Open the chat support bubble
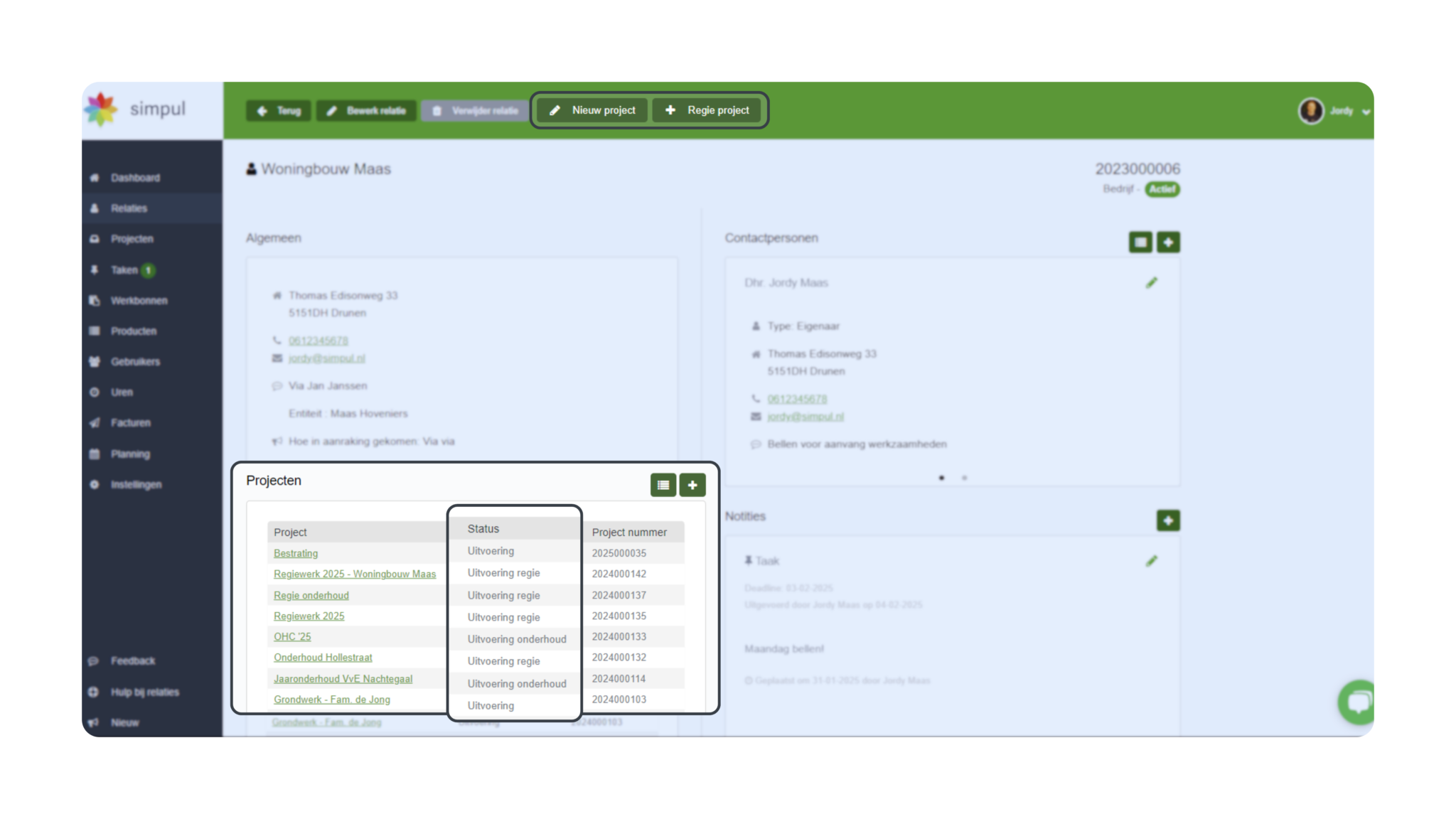The width and height of the screenshot is (1456, 819). 1356,702
